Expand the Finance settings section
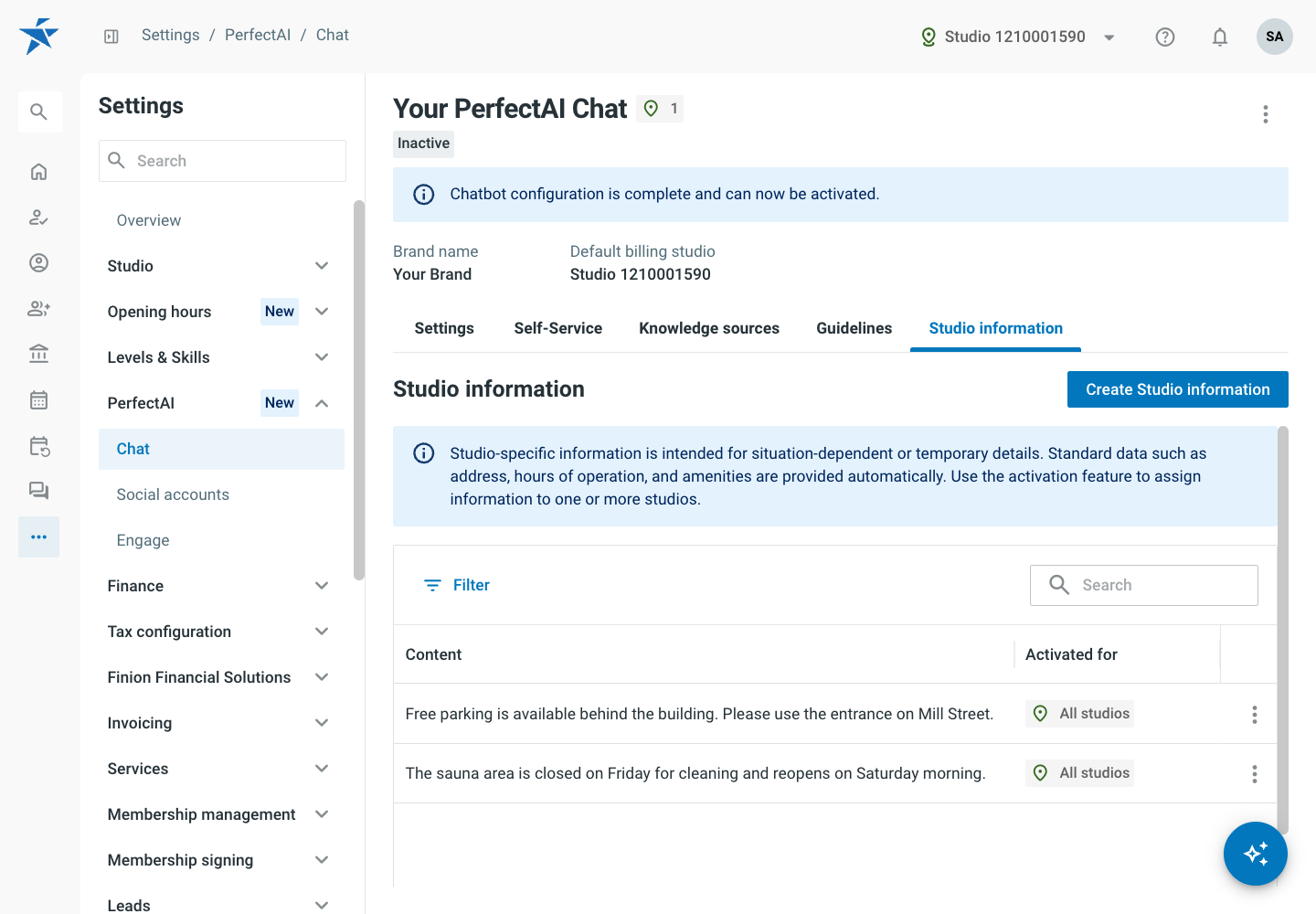1316x914 pixels. (218, 586)
